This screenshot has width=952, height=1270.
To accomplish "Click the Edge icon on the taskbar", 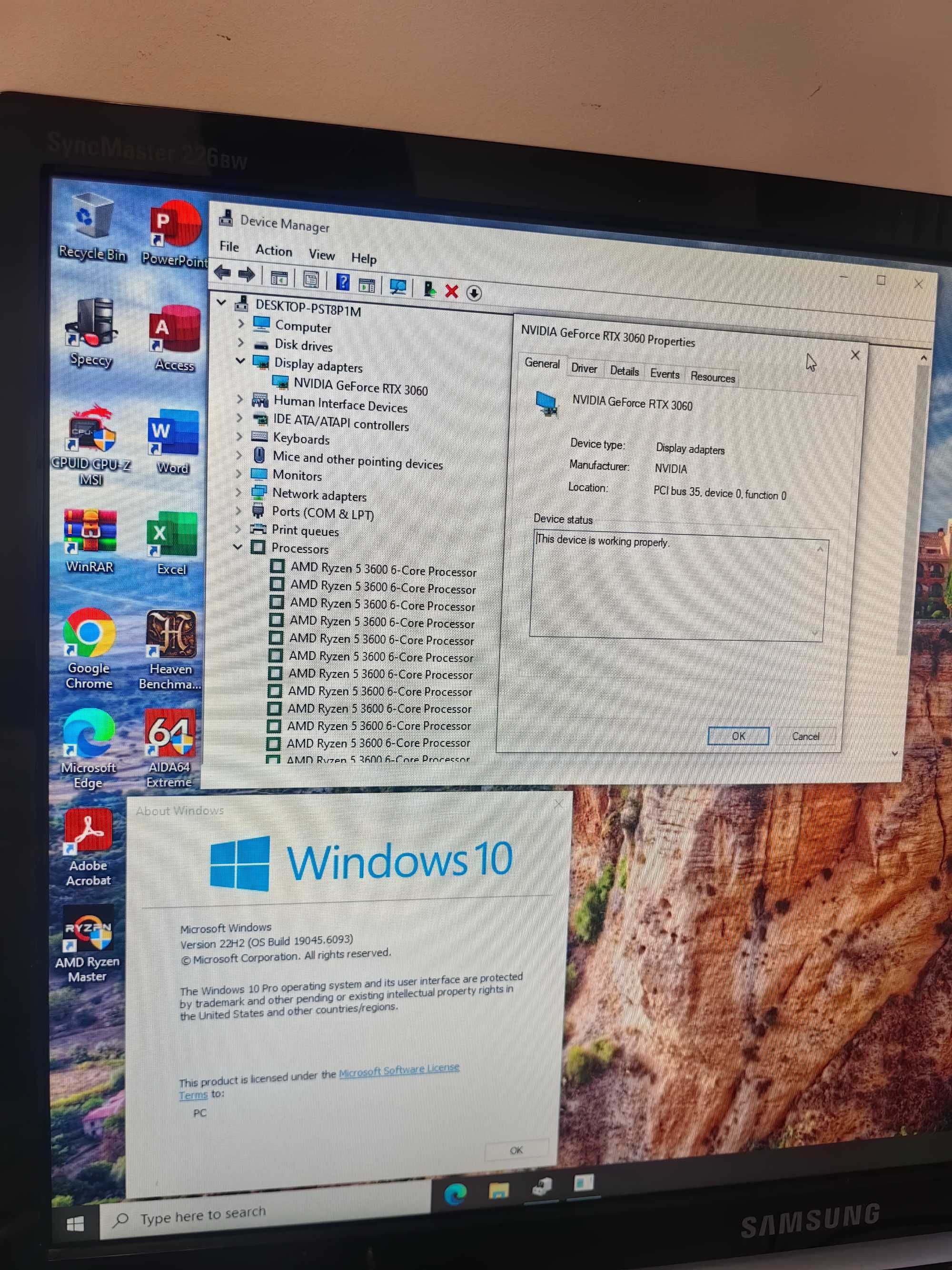I will 456,1195.
